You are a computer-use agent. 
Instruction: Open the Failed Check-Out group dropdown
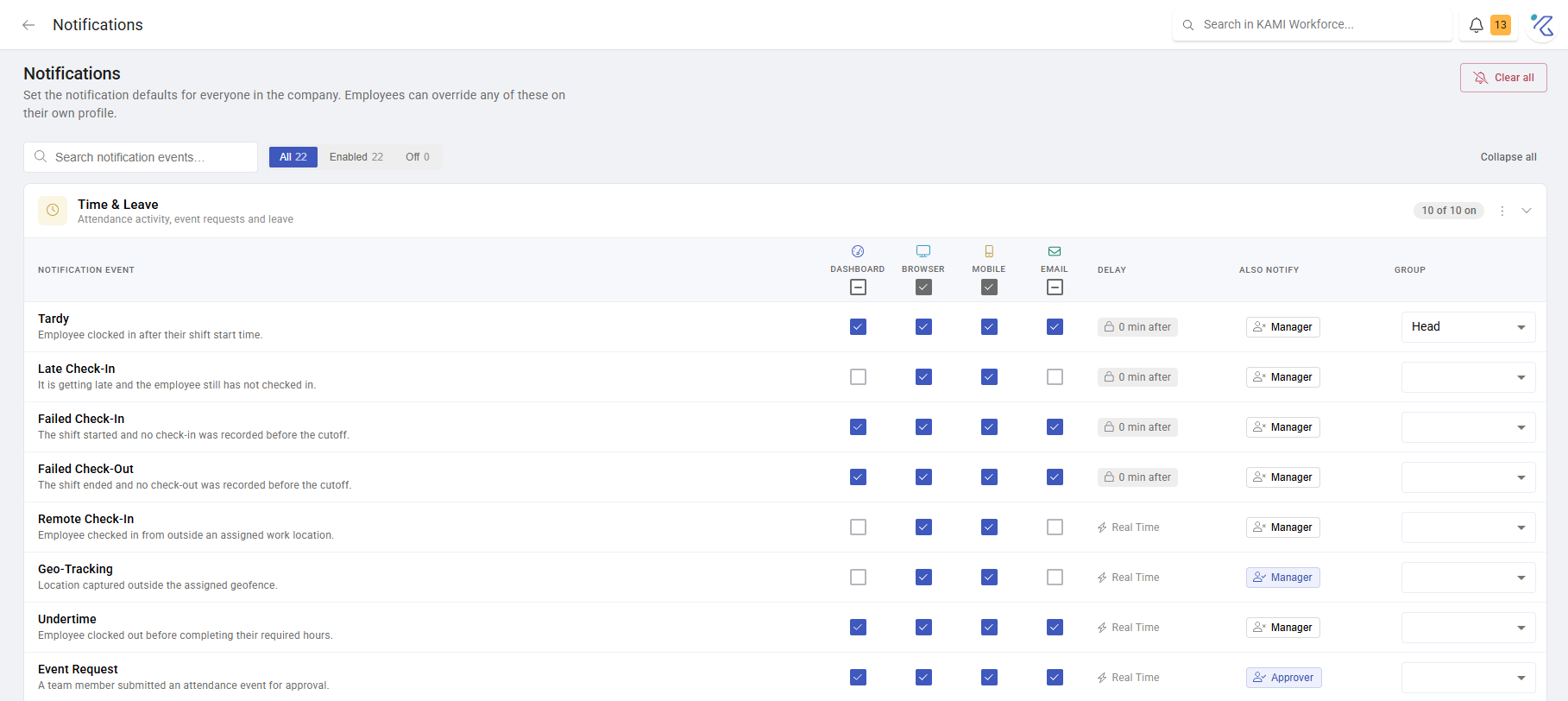point(1469,477)
